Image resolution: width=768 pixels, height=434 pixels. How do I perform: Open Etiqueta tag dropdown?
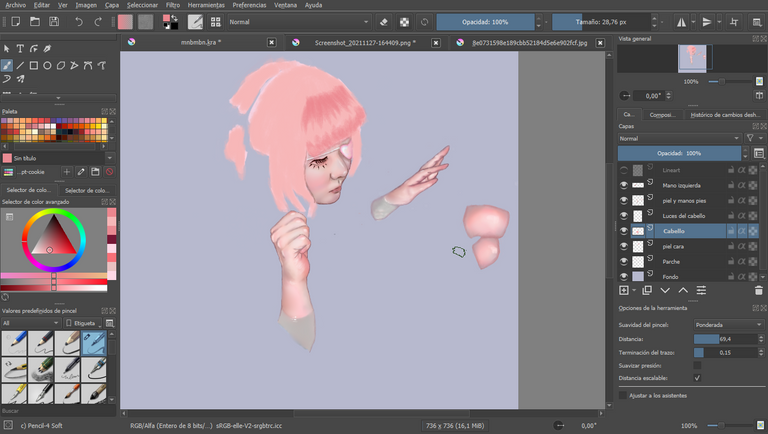(x=83, y=323)
